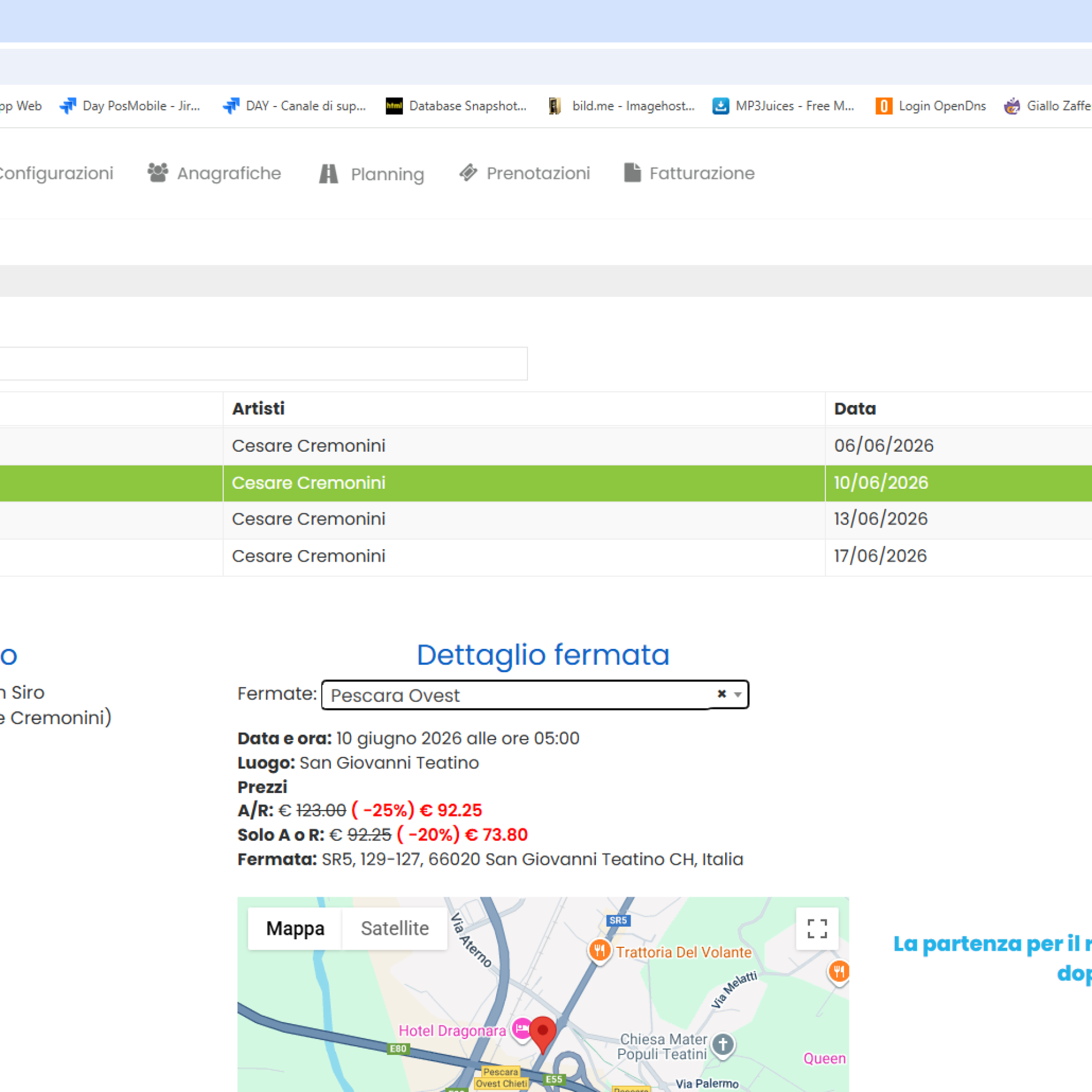Click the Anagrafiche people icon
Screen dimensions: 1092x1092
click(x=158, y=173)
